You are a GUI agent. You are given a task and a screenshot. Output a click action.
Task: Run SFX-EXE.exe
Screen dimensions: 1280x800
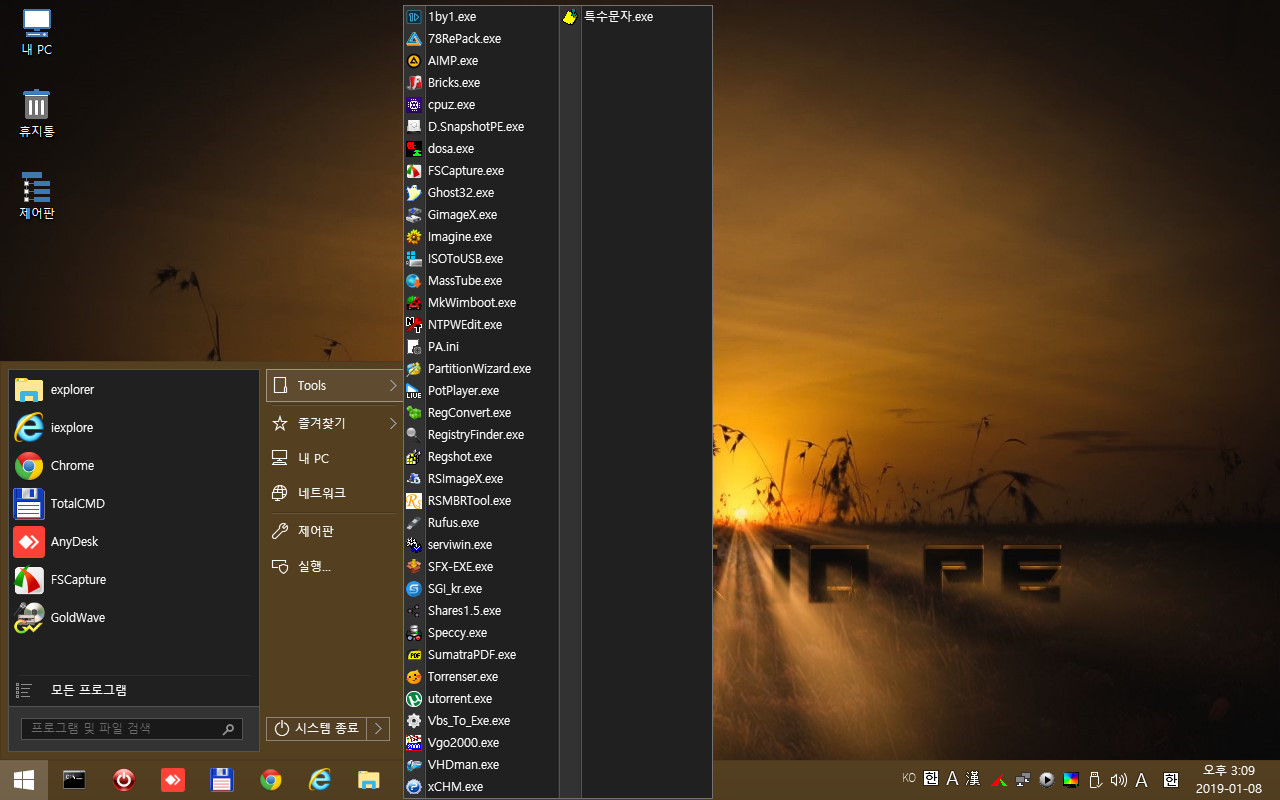click(x=481, y=567)
